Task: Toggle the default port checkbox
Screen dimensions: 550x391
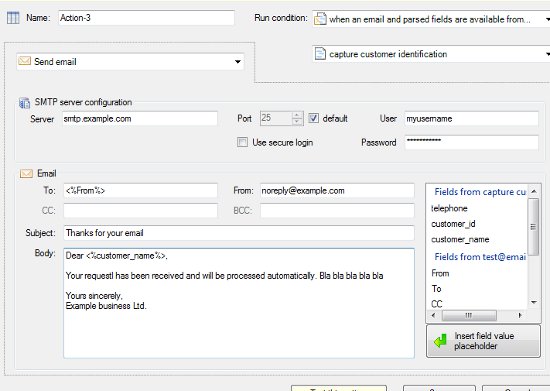Action: [x=313, y=118]
